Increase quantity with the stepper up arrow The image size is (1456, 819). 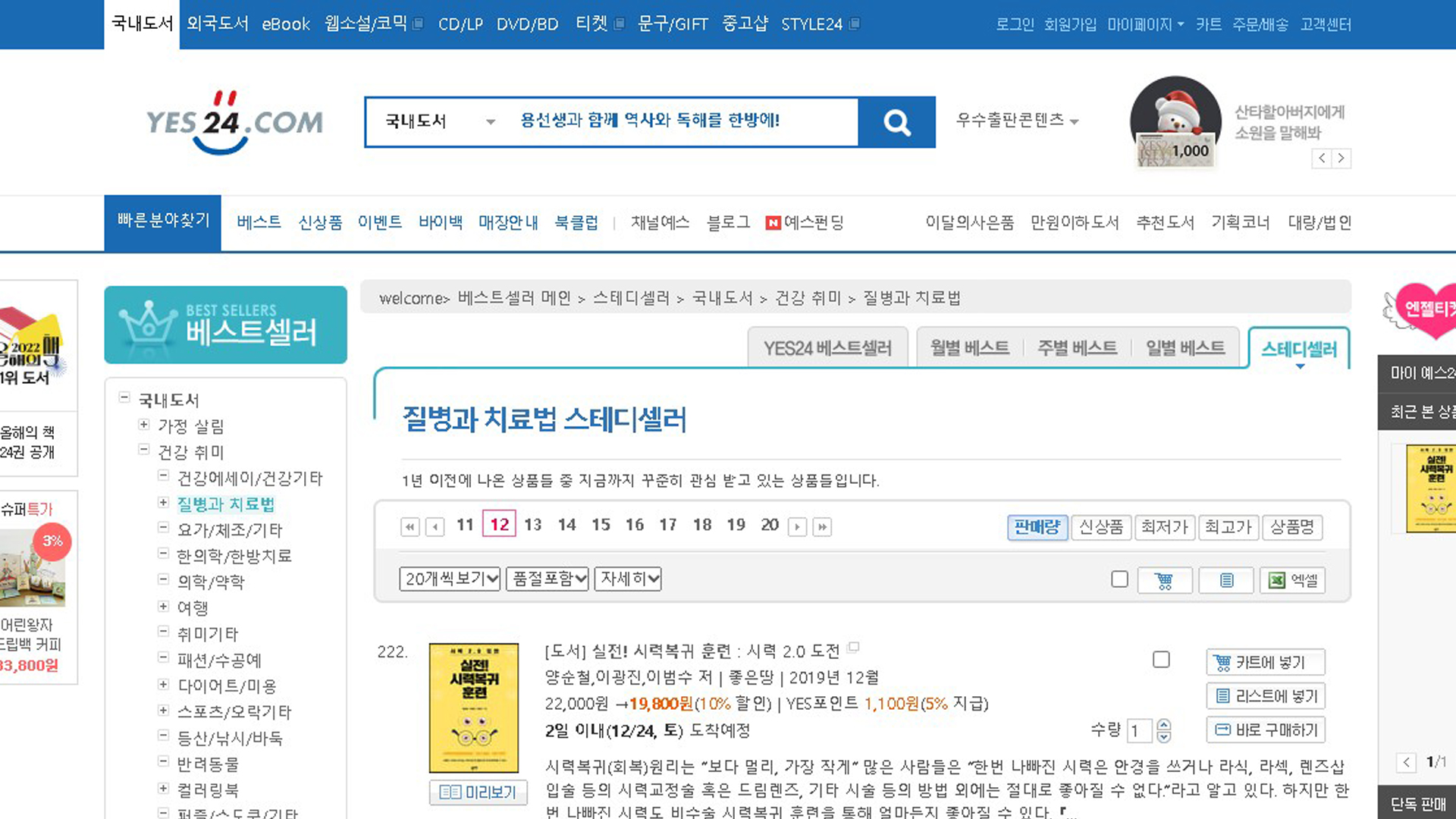click(x=1164, y=724)
